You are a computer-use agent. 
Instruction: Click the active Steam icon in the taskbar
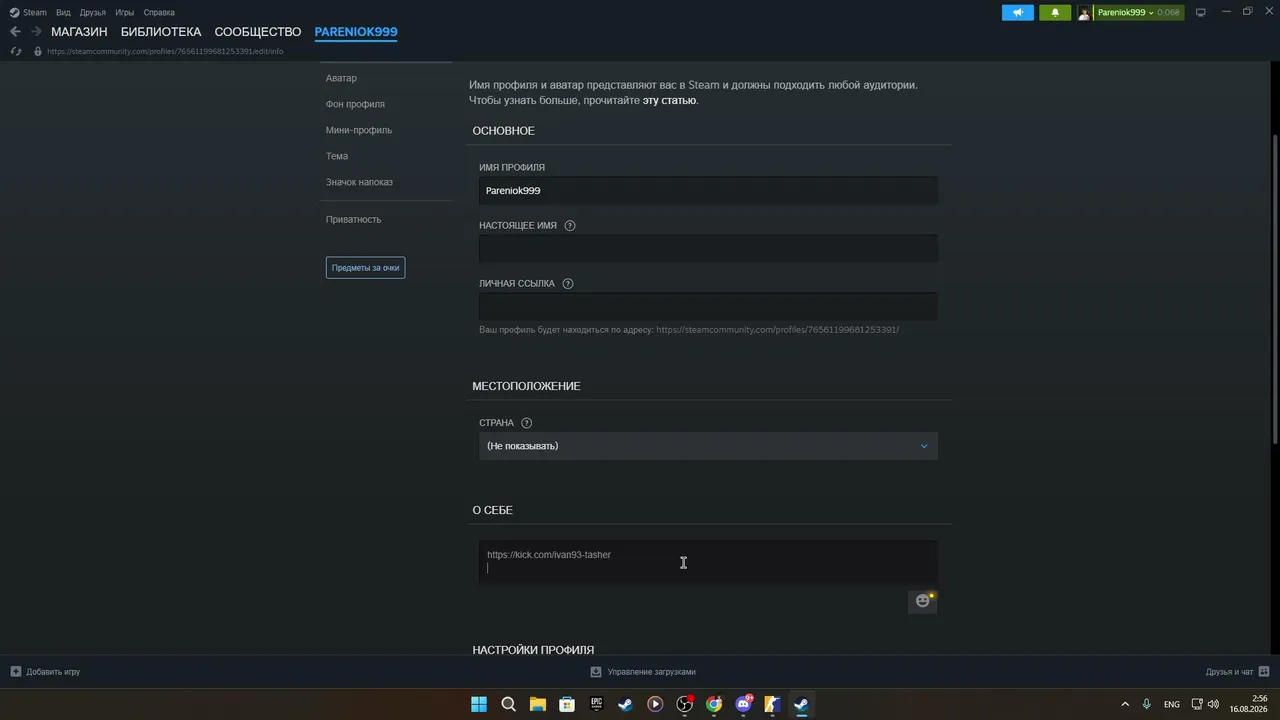click(801, 704)
